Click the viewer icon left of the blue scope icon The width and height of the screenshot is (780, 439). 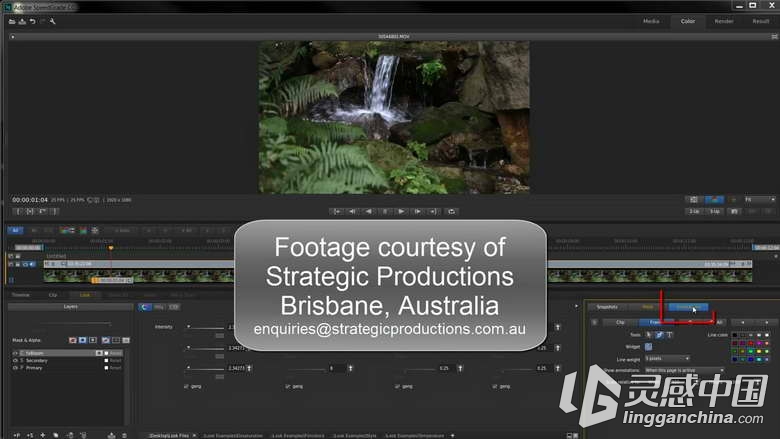point(694,199)
